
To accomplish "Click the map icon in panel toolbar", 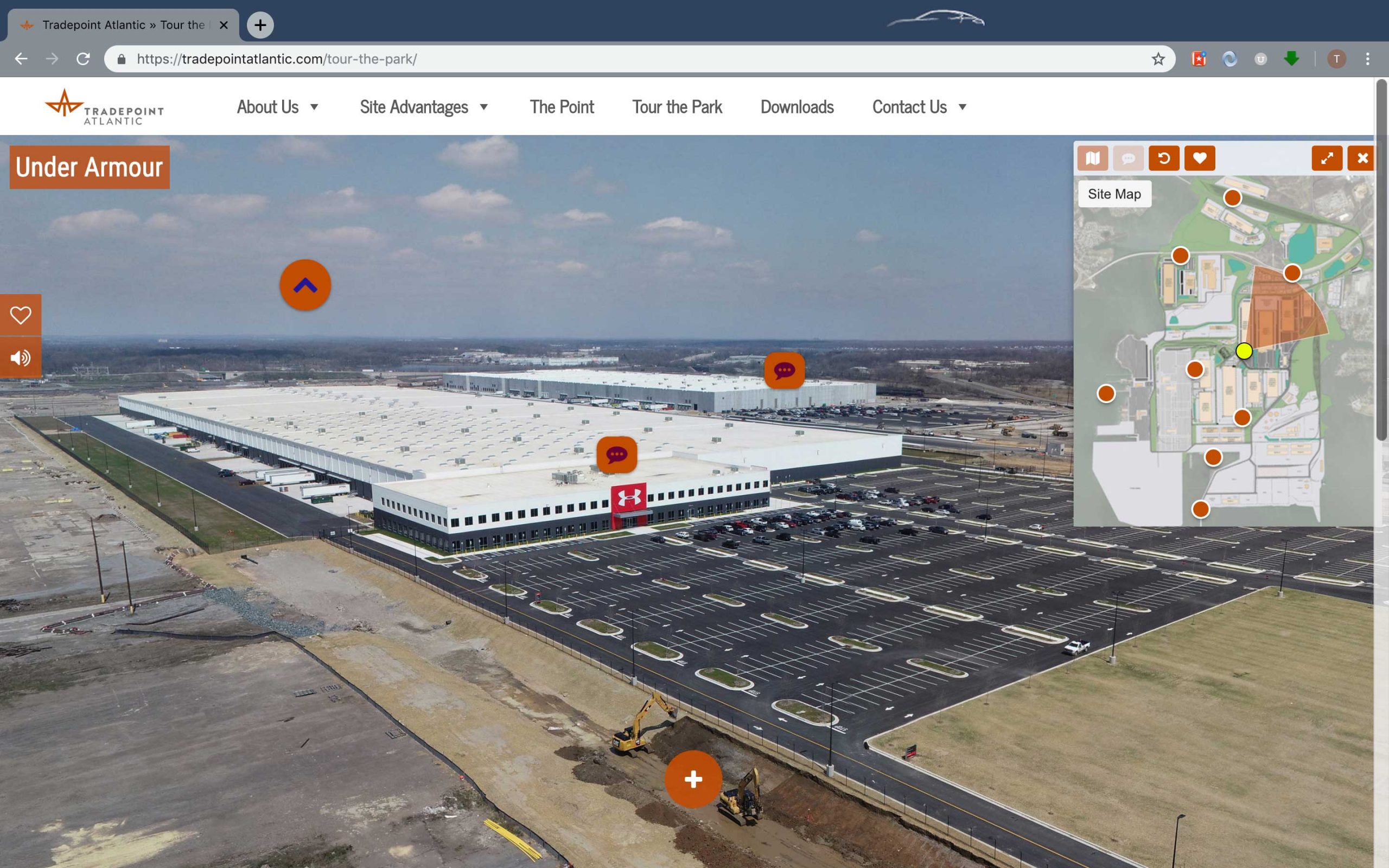I will [x=1092, y=158].
